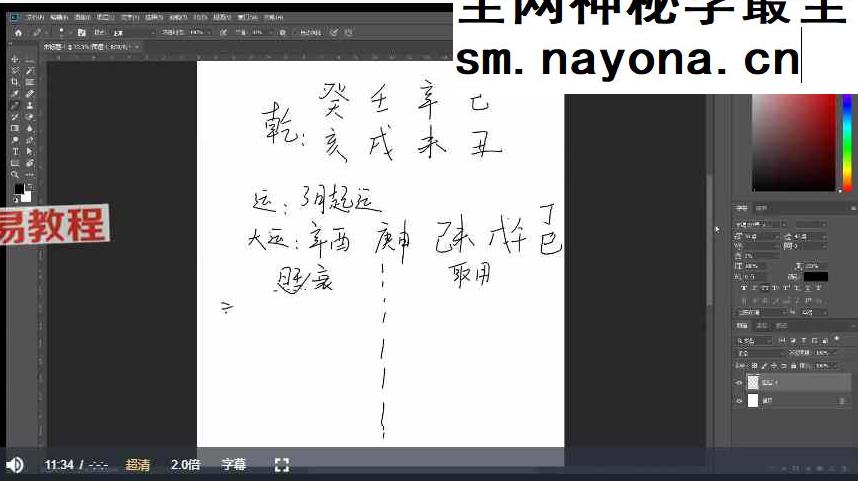Select the Healing Brush tool
The image size is (858, 481).
[30, 94]
